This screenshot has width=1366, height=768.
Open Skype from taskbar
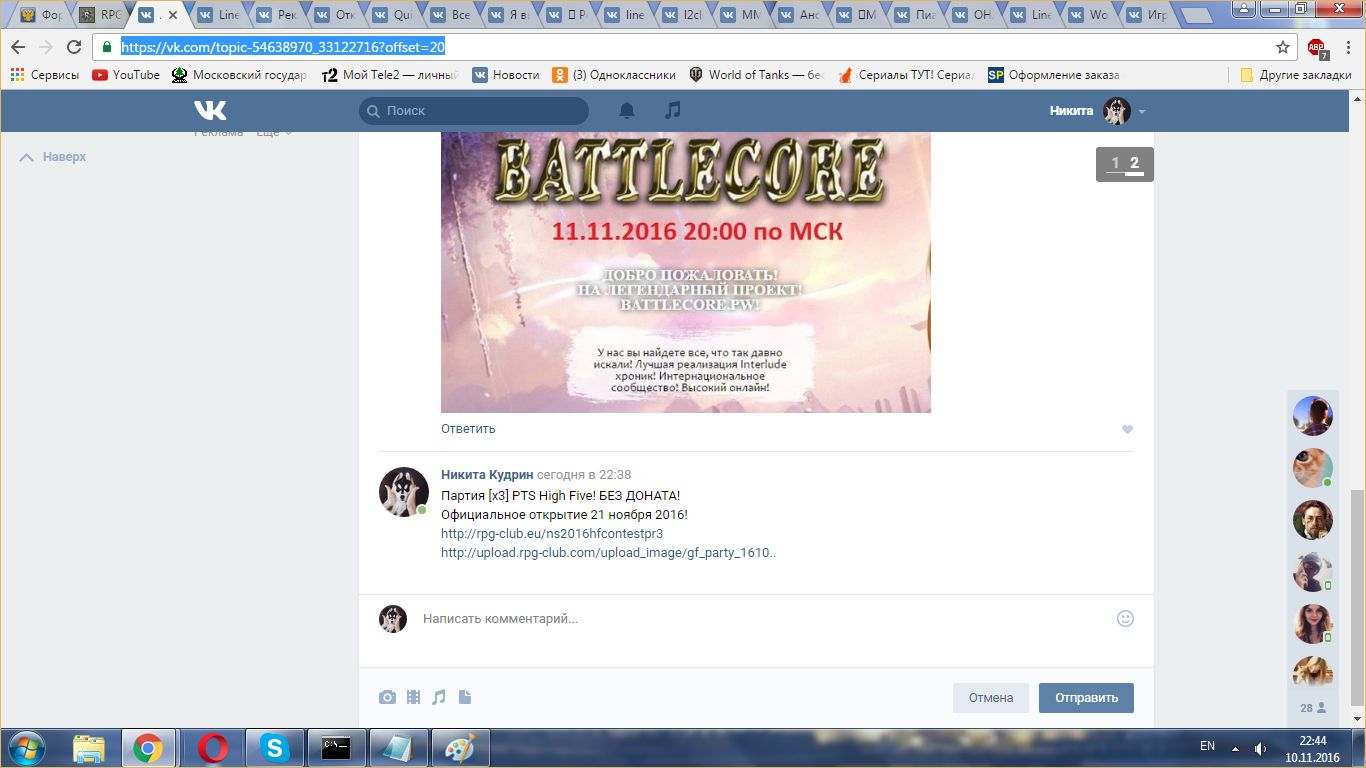point(273,748)
